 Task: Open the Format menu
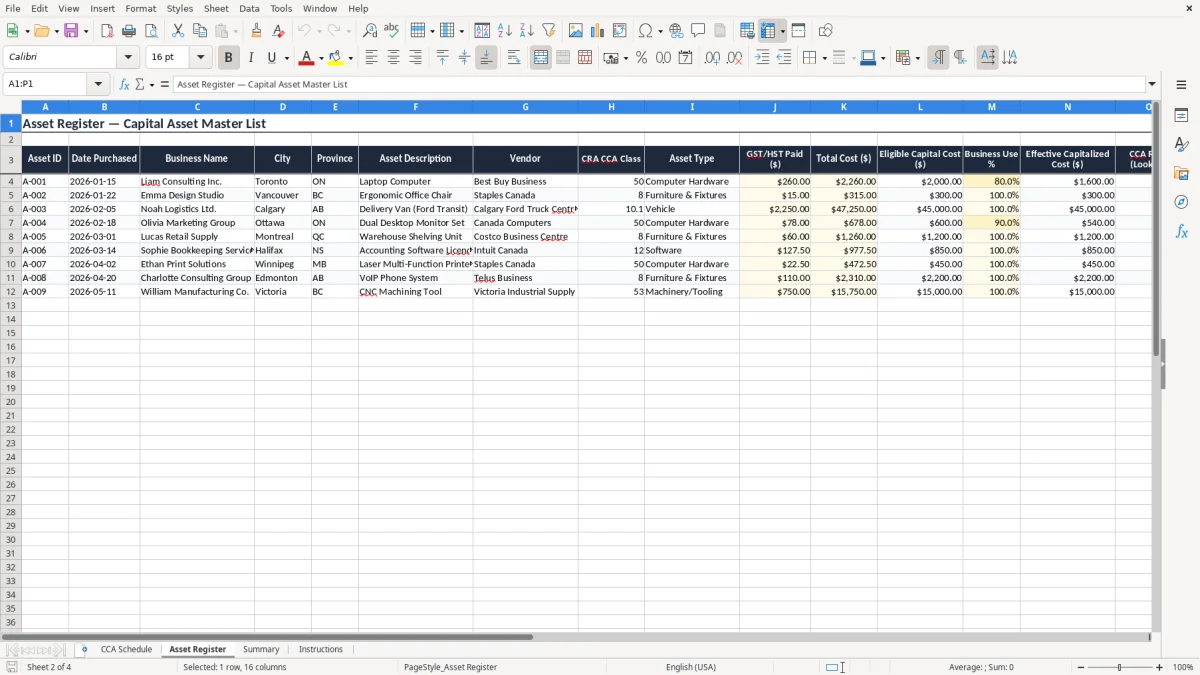[x=141, y=8]
